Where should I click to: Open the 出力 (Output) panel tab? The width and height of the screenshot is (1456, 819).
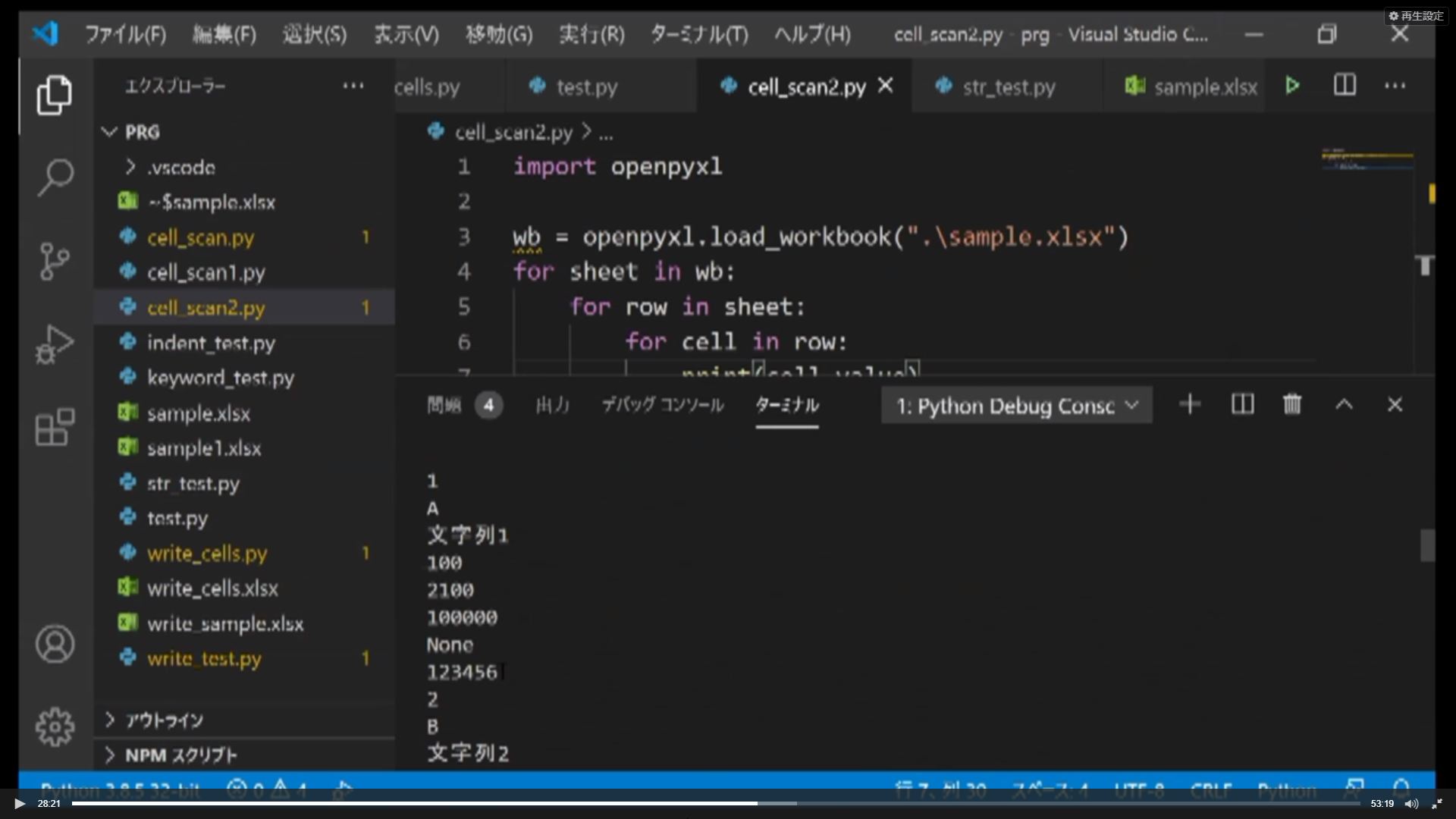553,405
